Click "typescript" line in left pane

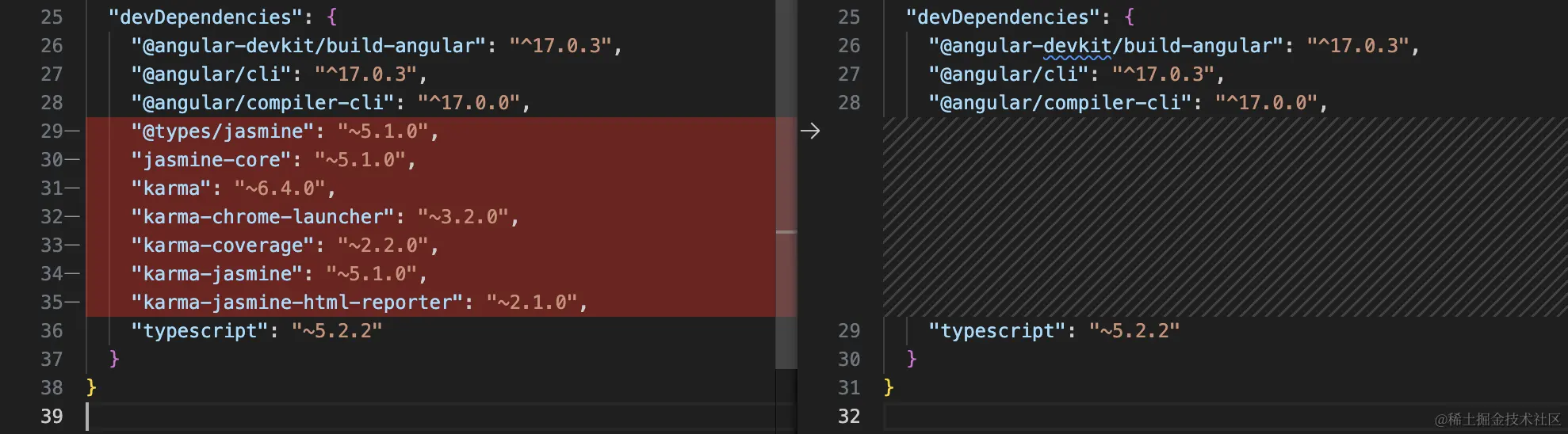257,330
